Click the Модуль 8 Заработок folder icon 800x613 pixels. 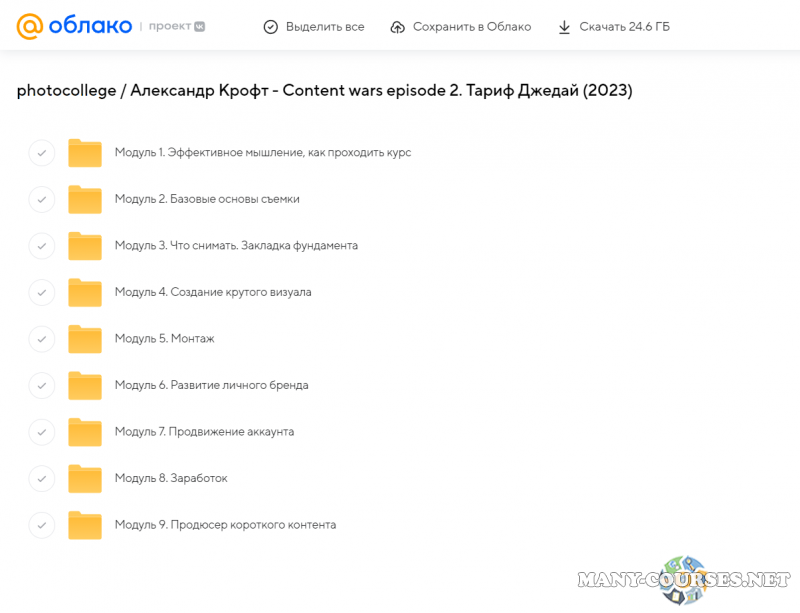(x=85, y=478)
